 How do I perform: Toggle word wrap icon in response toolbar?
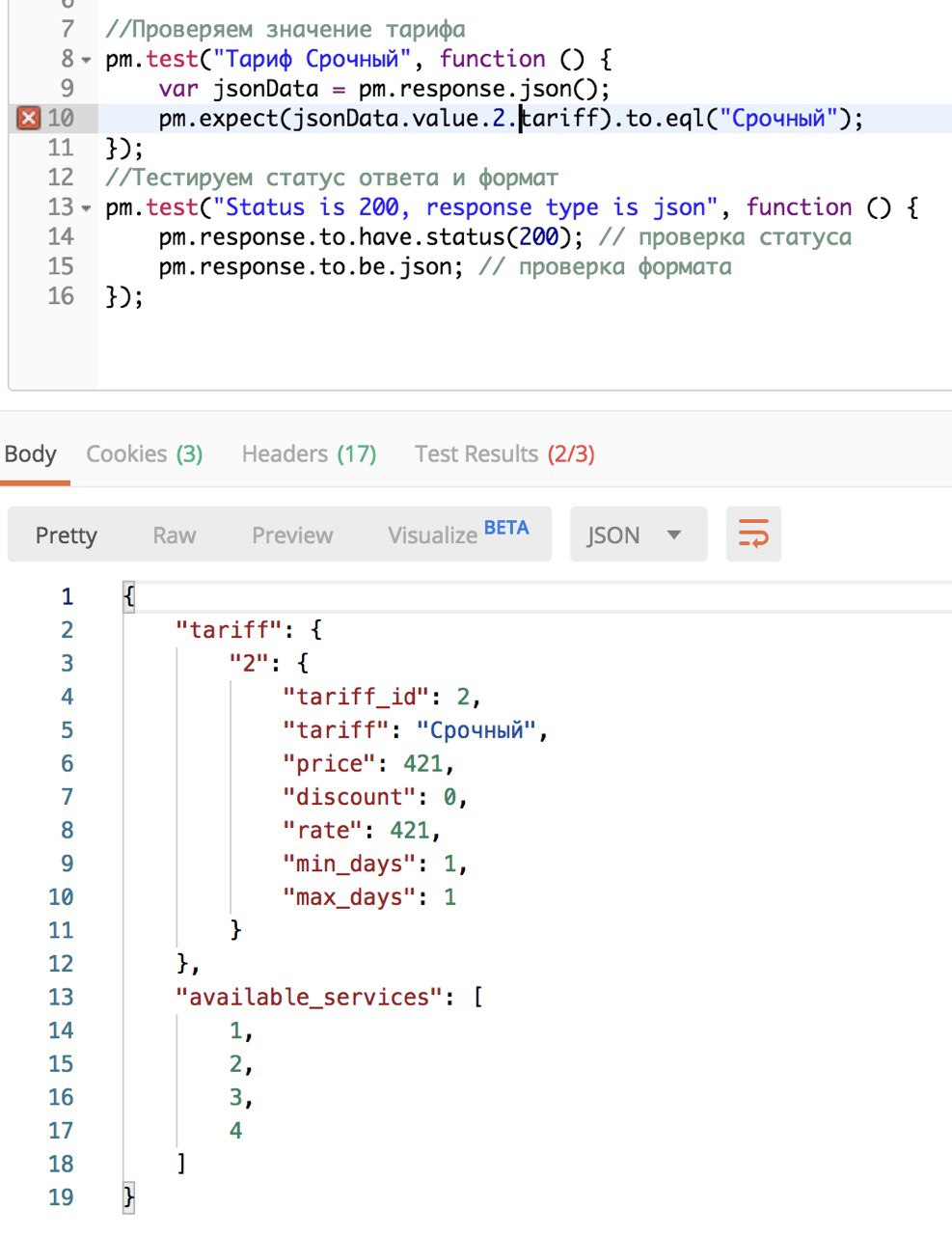click(x=753, y=534)
